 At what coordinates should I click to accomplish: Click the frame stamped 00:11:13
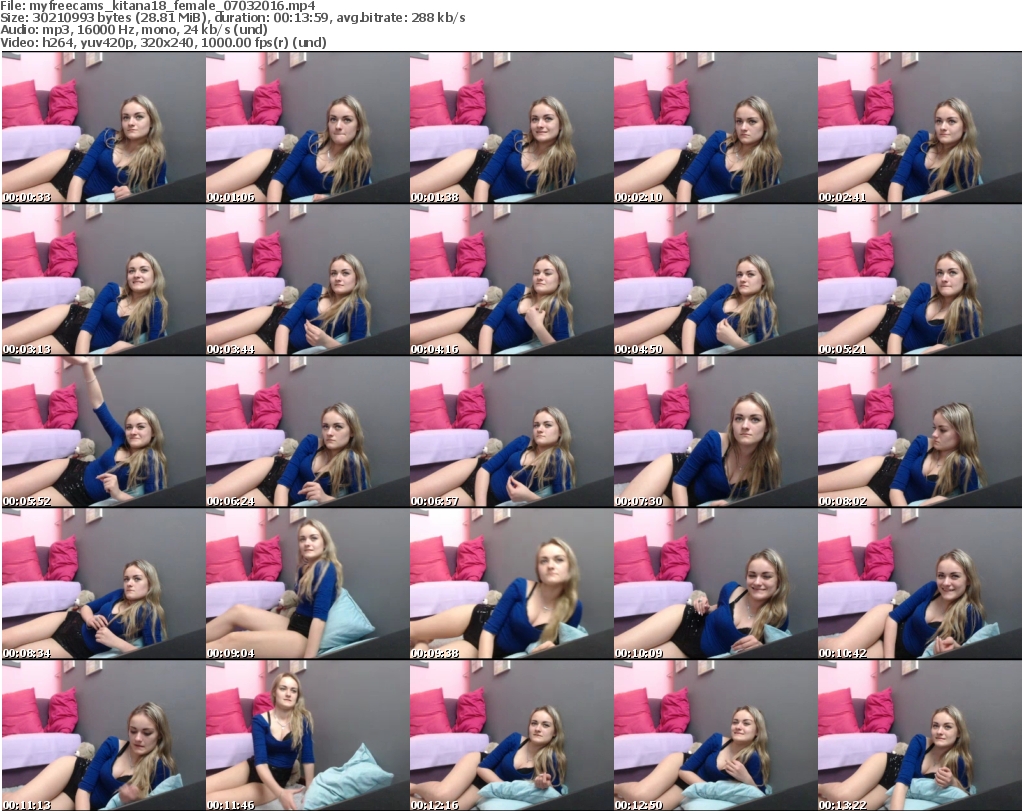click(x=103, y=736)
